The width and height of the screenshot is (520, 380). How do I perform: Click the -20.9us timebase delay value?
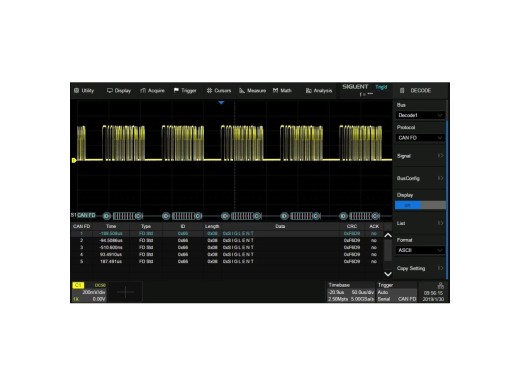(336, 292)
